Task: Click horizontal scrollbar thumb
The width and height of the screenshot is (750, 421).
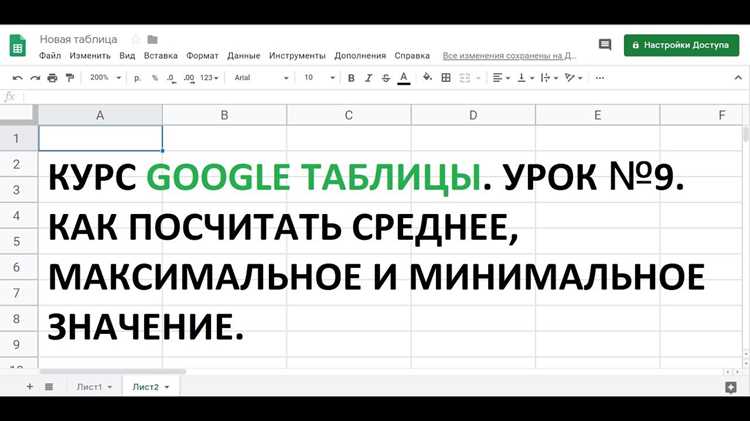Action: tap(113, 371)
